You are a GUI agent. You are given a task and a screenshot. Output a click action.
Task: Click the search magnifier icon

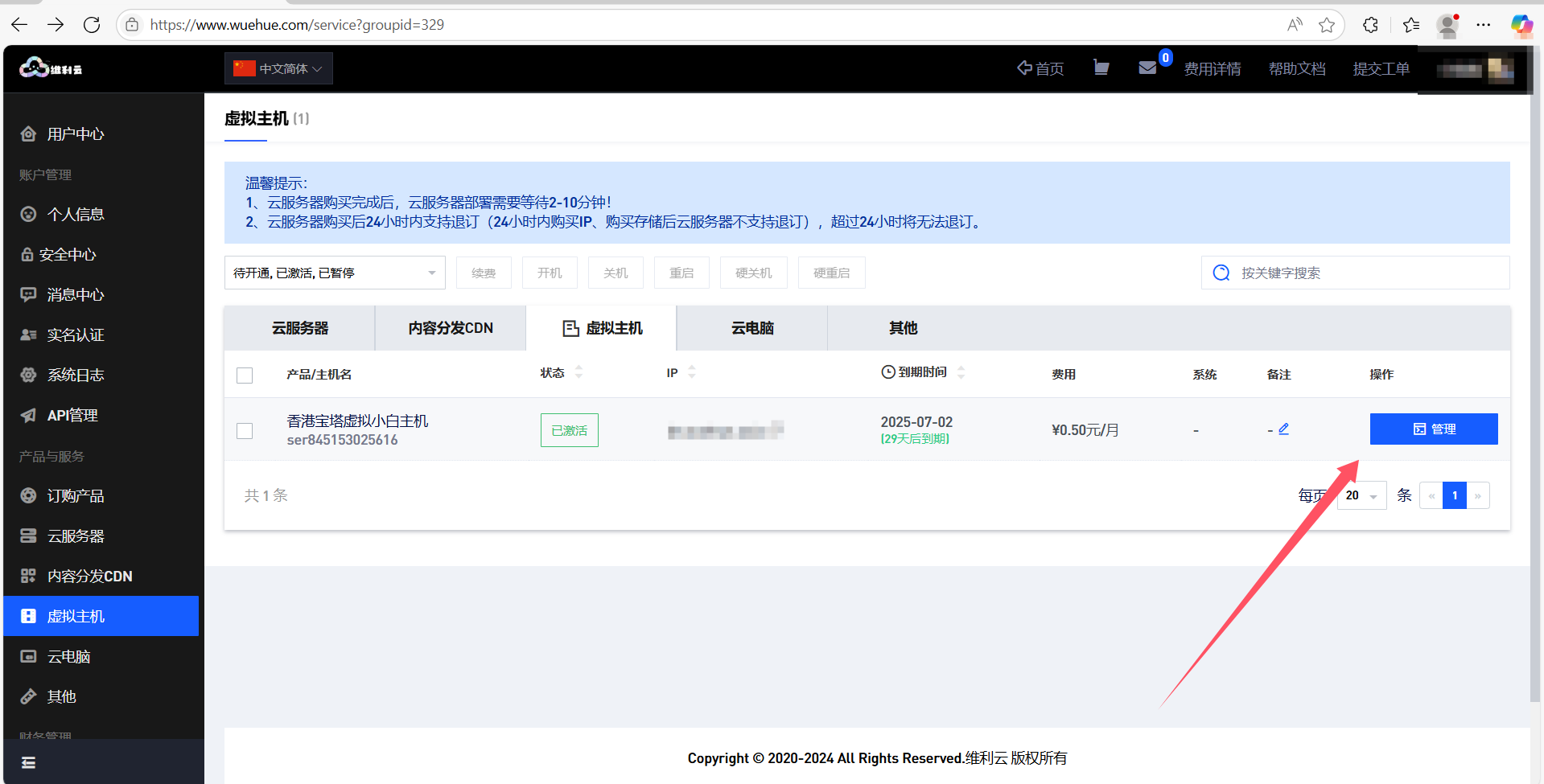pos(1221,273)
